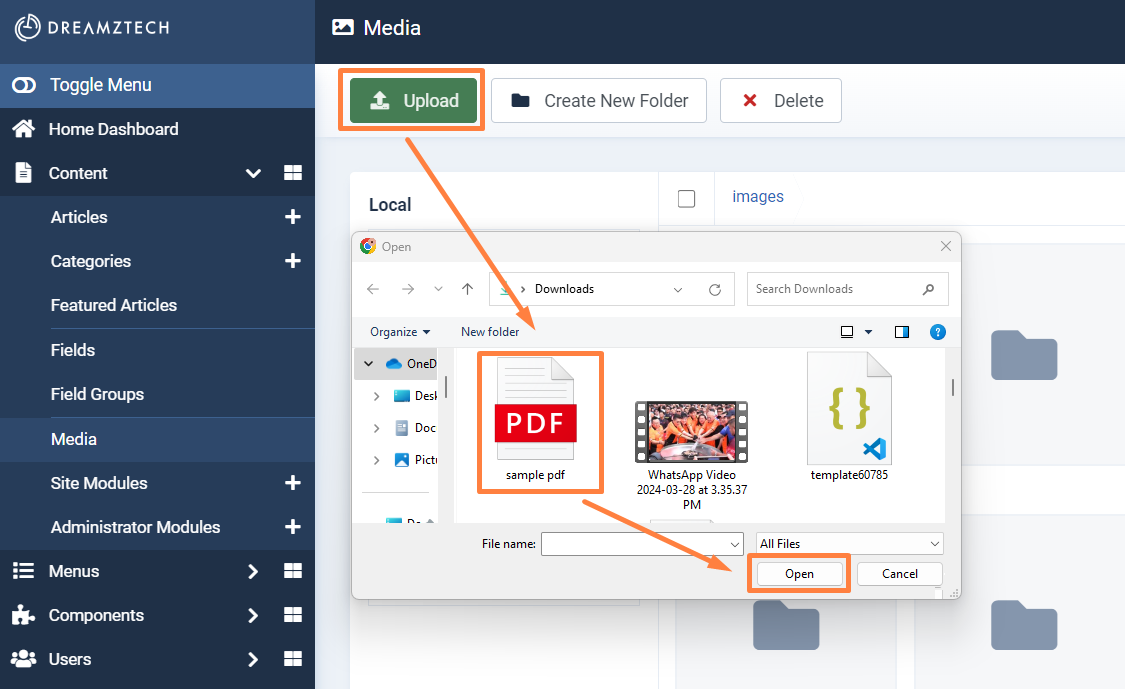The width and height of the screenshot is (1125, 689).
Task: Expand the Desktop tree node
Action: pos(377,396)
